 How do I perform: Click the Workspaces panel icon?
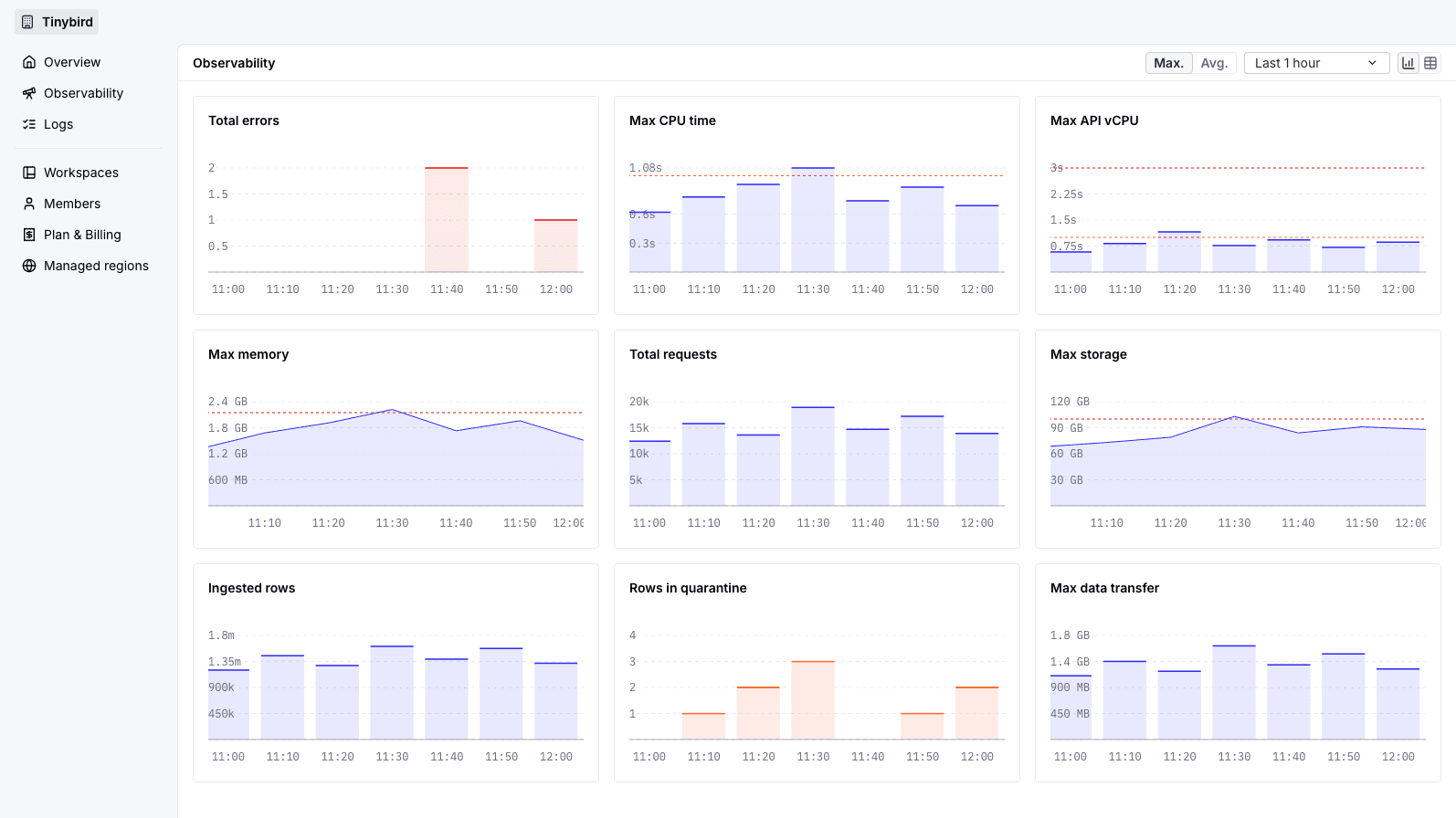(x=29, y=173)
